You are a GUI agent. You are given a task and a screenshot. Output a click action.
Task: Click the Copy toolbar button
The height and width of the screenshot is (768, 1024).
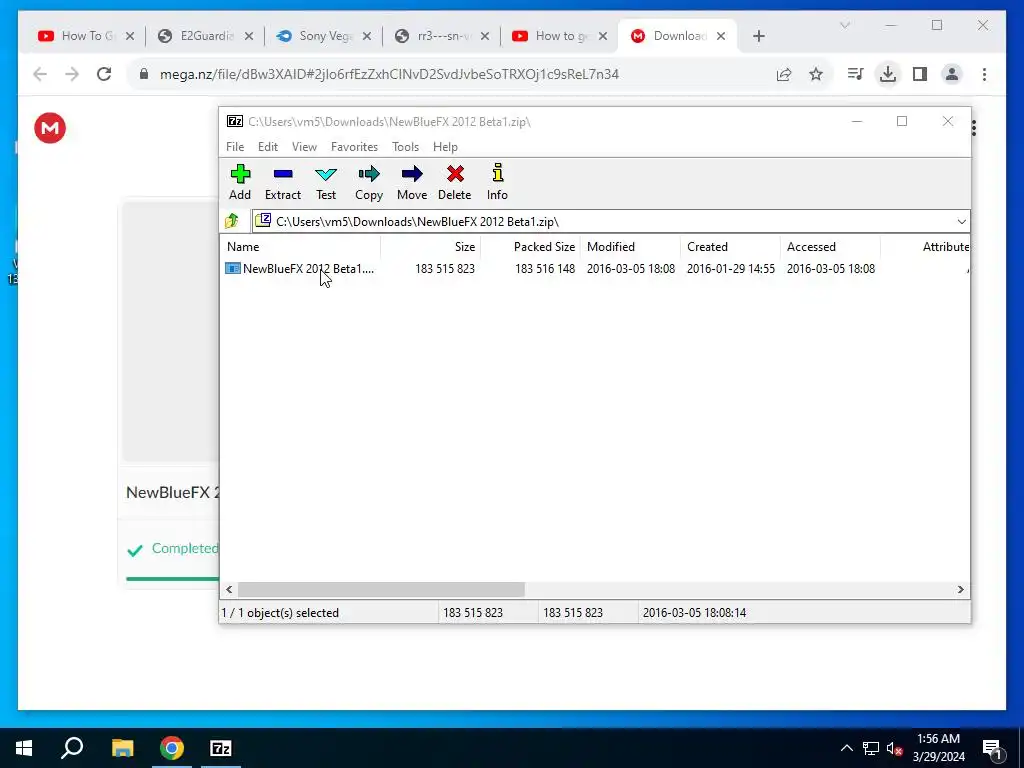[369, 182]
